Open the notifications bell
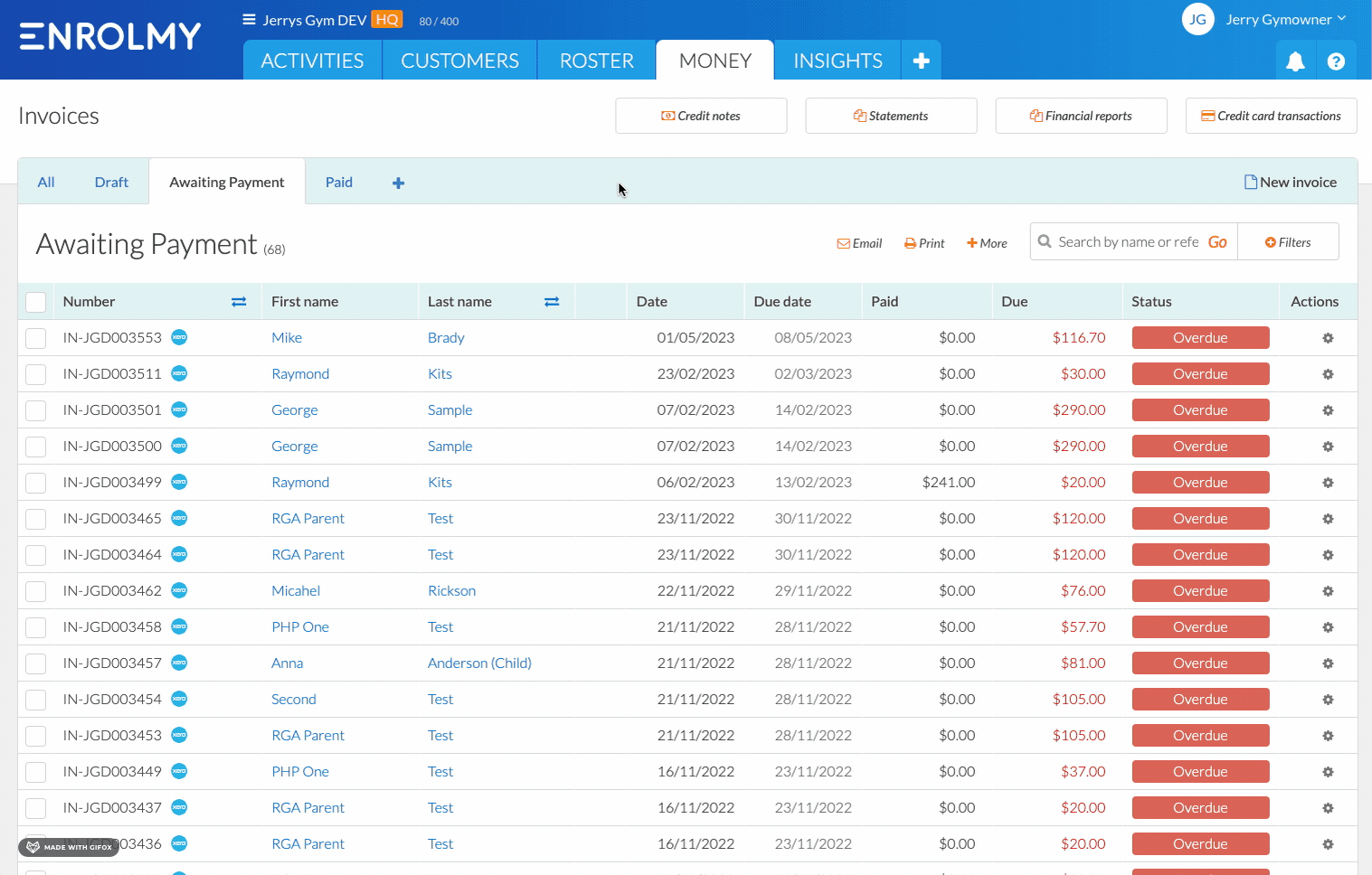 tap(1295, 61)
